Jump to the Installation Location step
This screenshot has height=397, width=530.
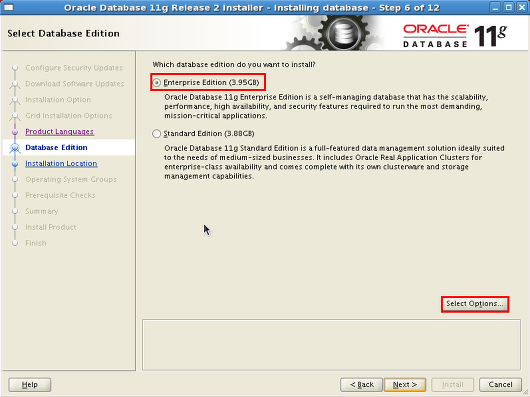pyautogui.click(x=61, y=164)
